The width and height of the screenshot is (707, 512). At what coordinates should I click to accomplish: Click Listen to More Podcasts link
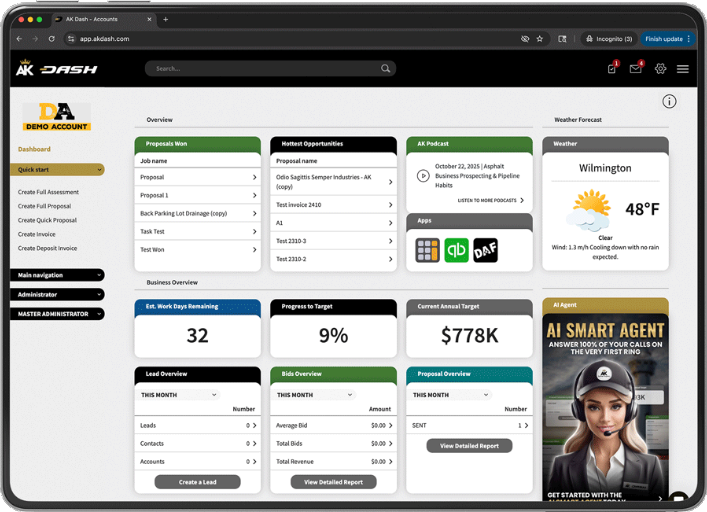point(490,201)
